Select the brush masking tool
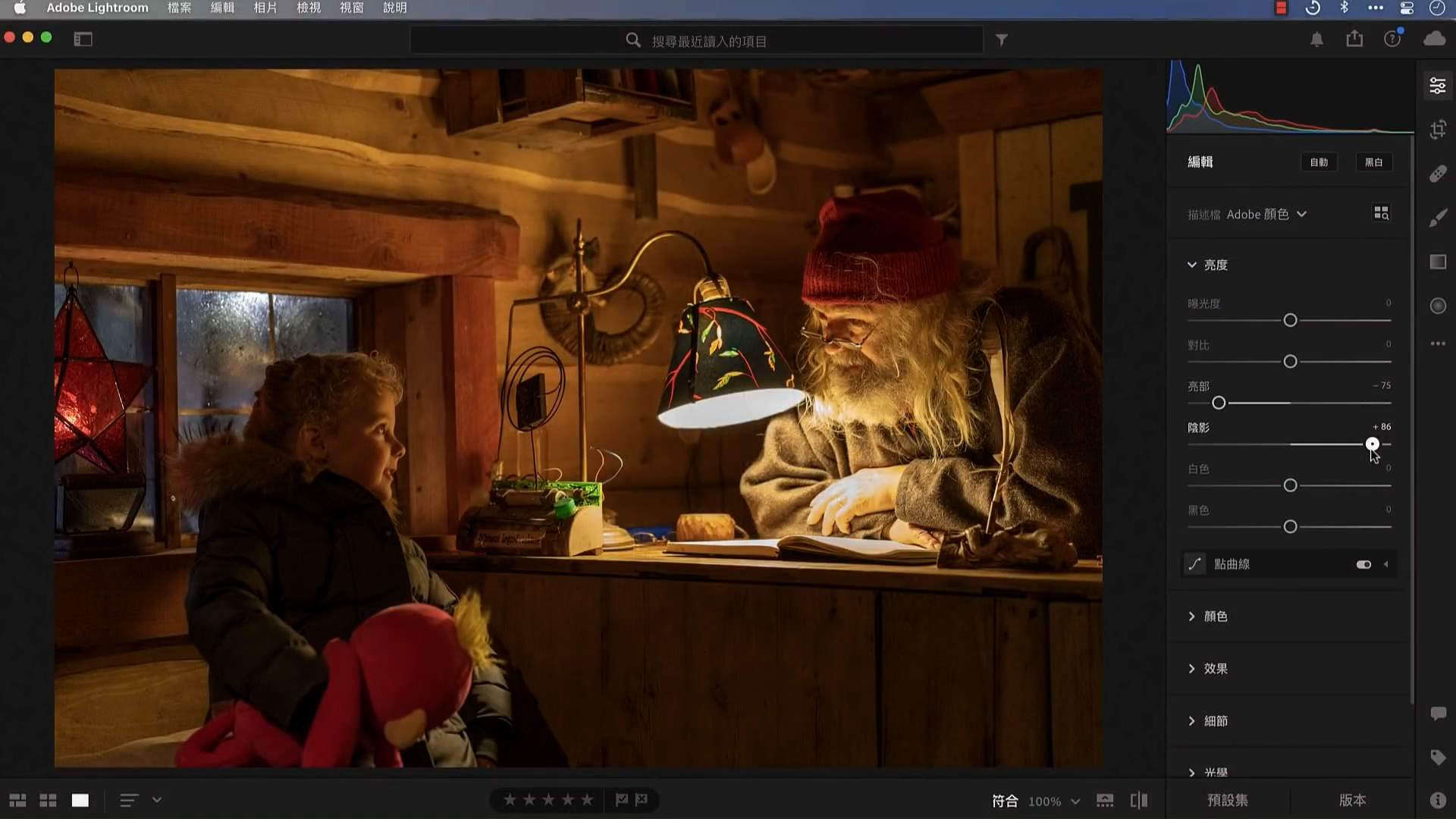Image resolution: width=1456 pixels, height=819 pixels. click(x=1438, y=218)
